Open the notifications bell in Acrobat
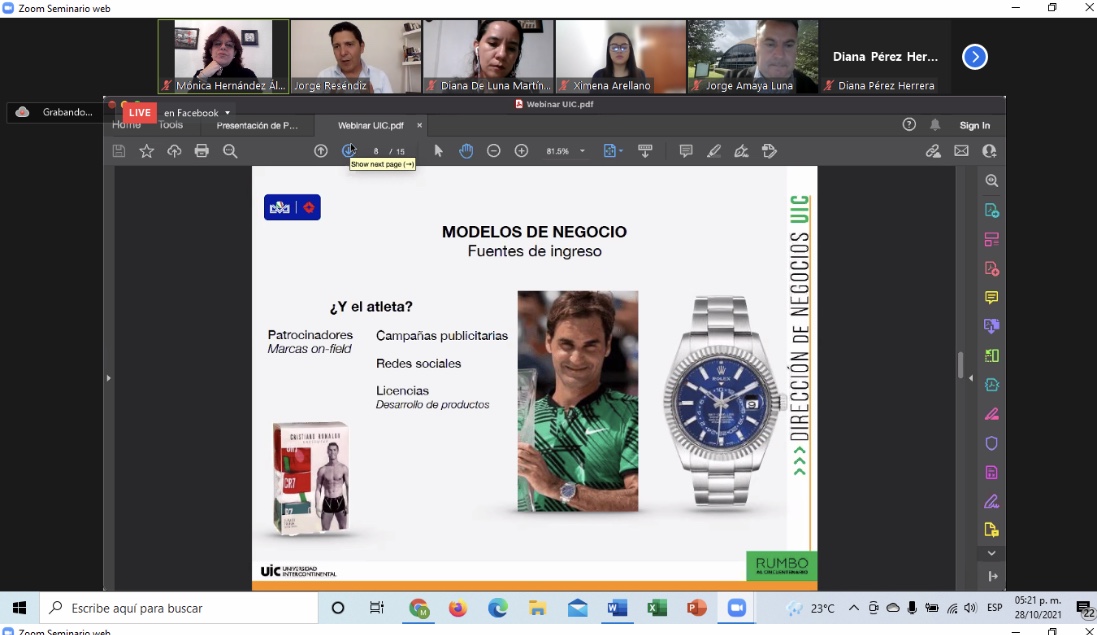This screenshot has width=1097, height=635. (x=935, y=124)
